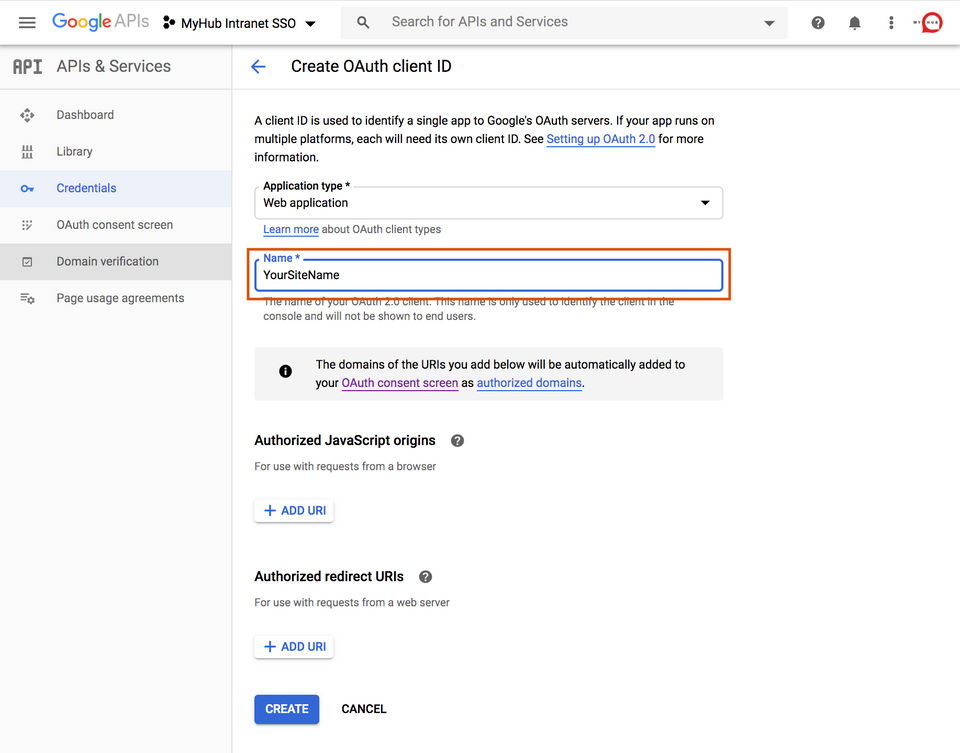Open the MyHub Intranet SSO project selector
The width and height of the screenshot is (960, 753).
tap(240, 23)
